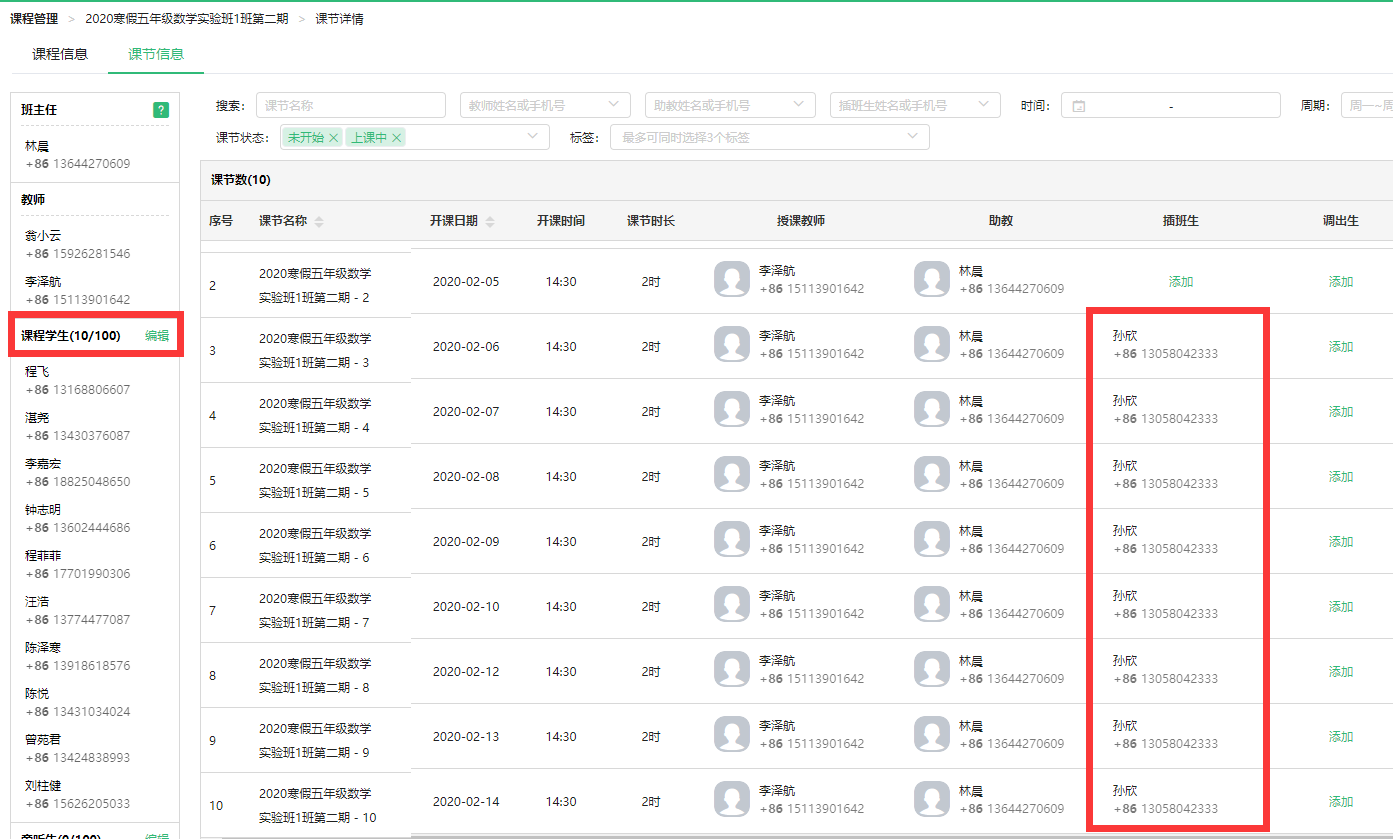This screenshot has height=839, width=1393.
Task: Select the 课节信息 tab
Action: (x=156, y=54)
